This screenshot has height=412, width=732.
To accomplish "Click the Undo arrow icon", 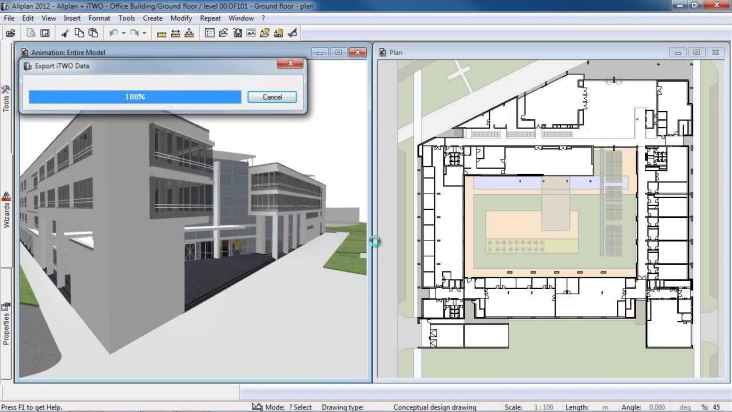I will pos(113,33).
